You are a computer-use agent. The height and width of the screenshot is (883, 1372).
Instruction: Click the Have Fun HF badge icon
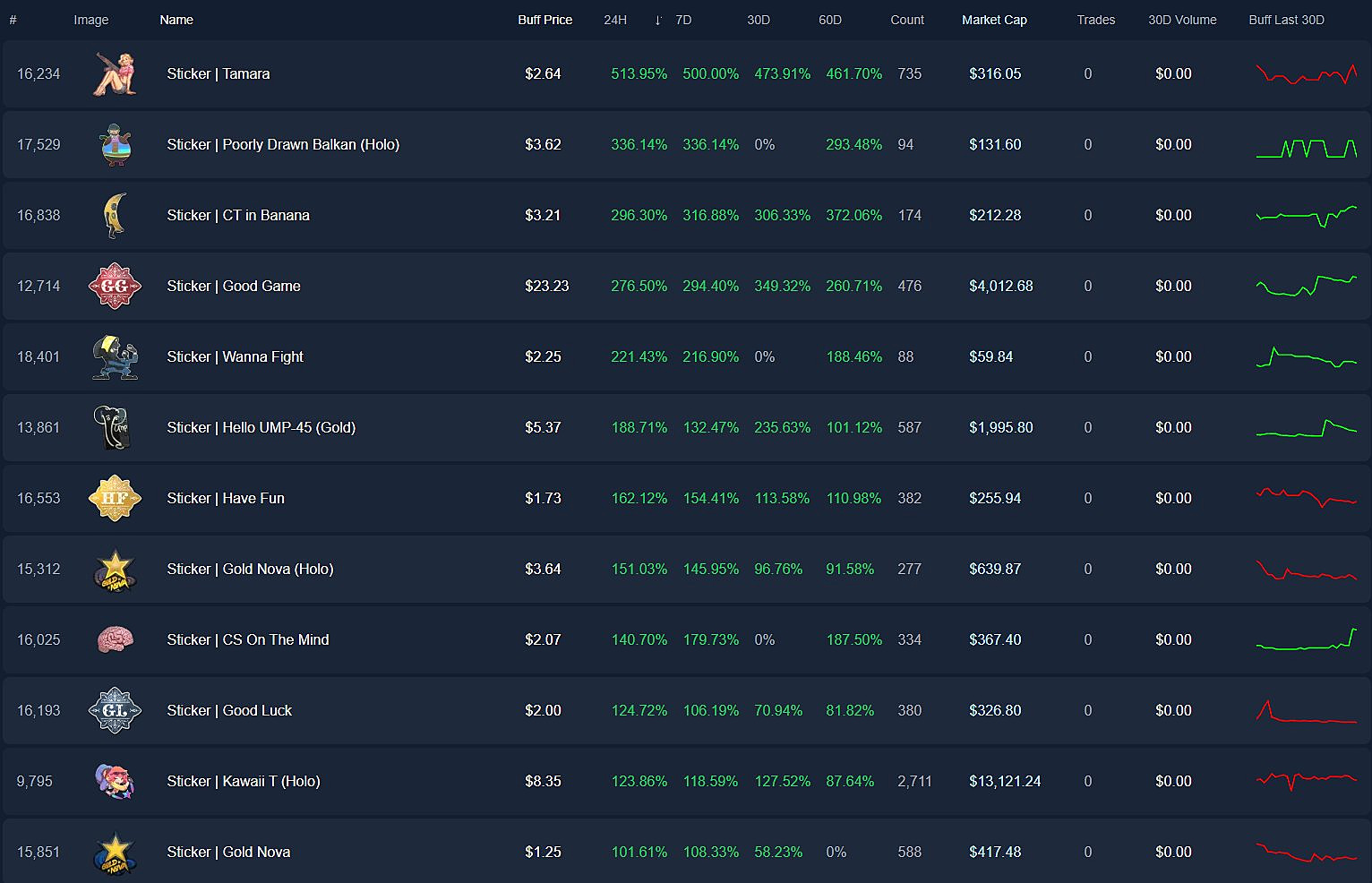(115, 498)
